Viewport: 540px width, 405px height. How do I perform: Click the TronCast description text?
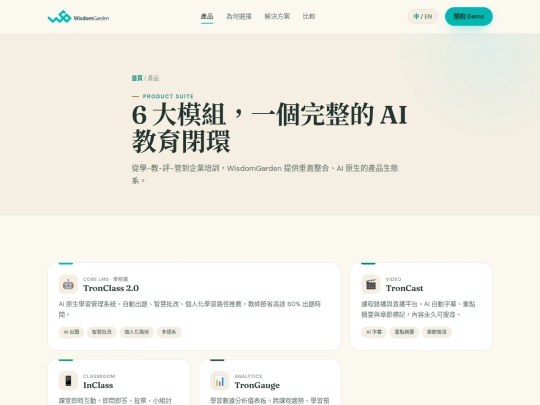(418, 309)
